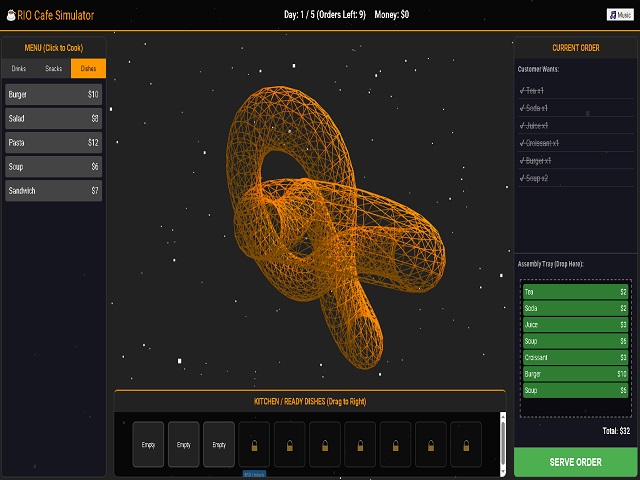The image size is (640, 480).
Task: Click the last padlock slot in the kitchen
Action: pyautogui.click(x=466, y=444)
